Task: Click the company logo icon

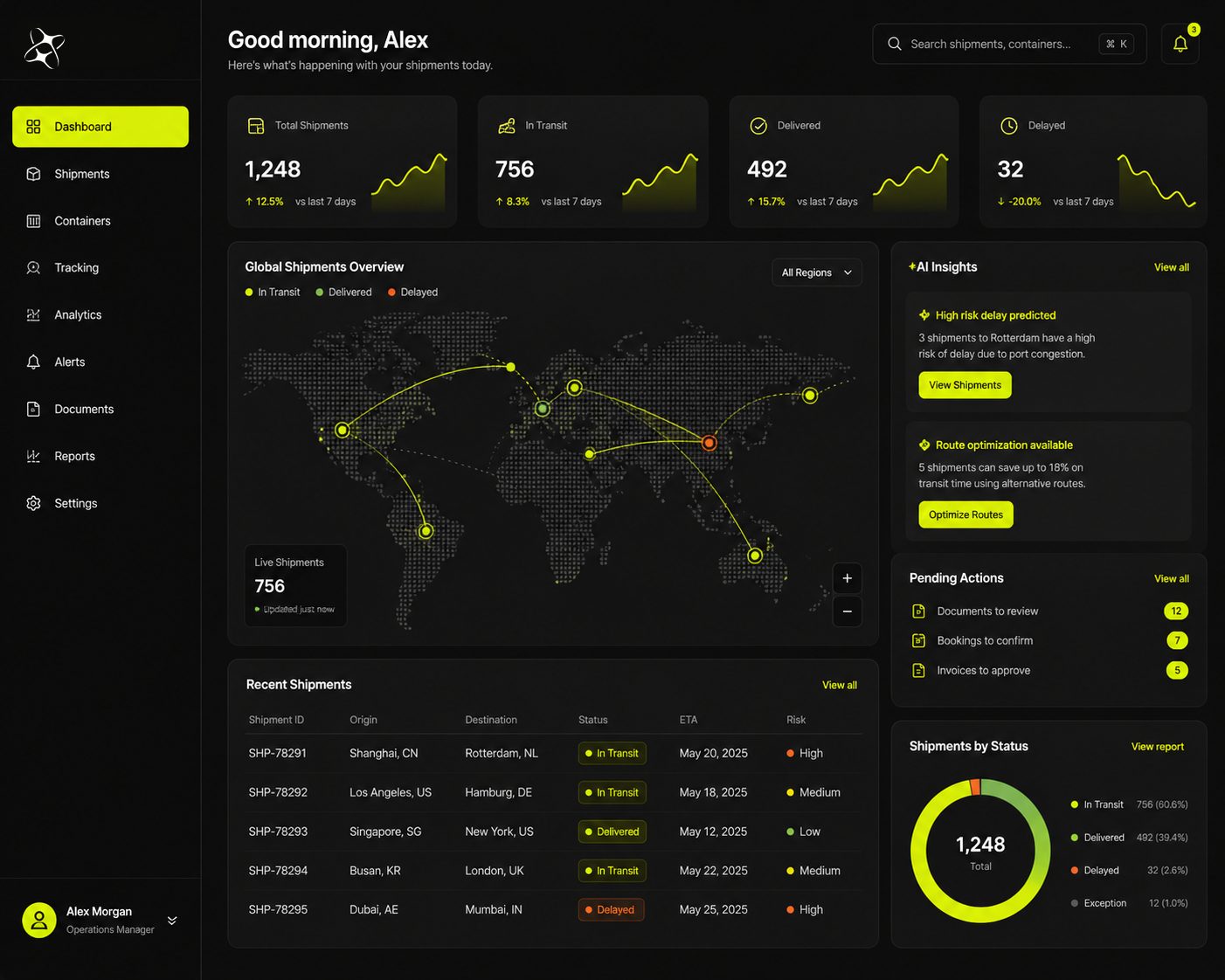Action: coord(44,47)
